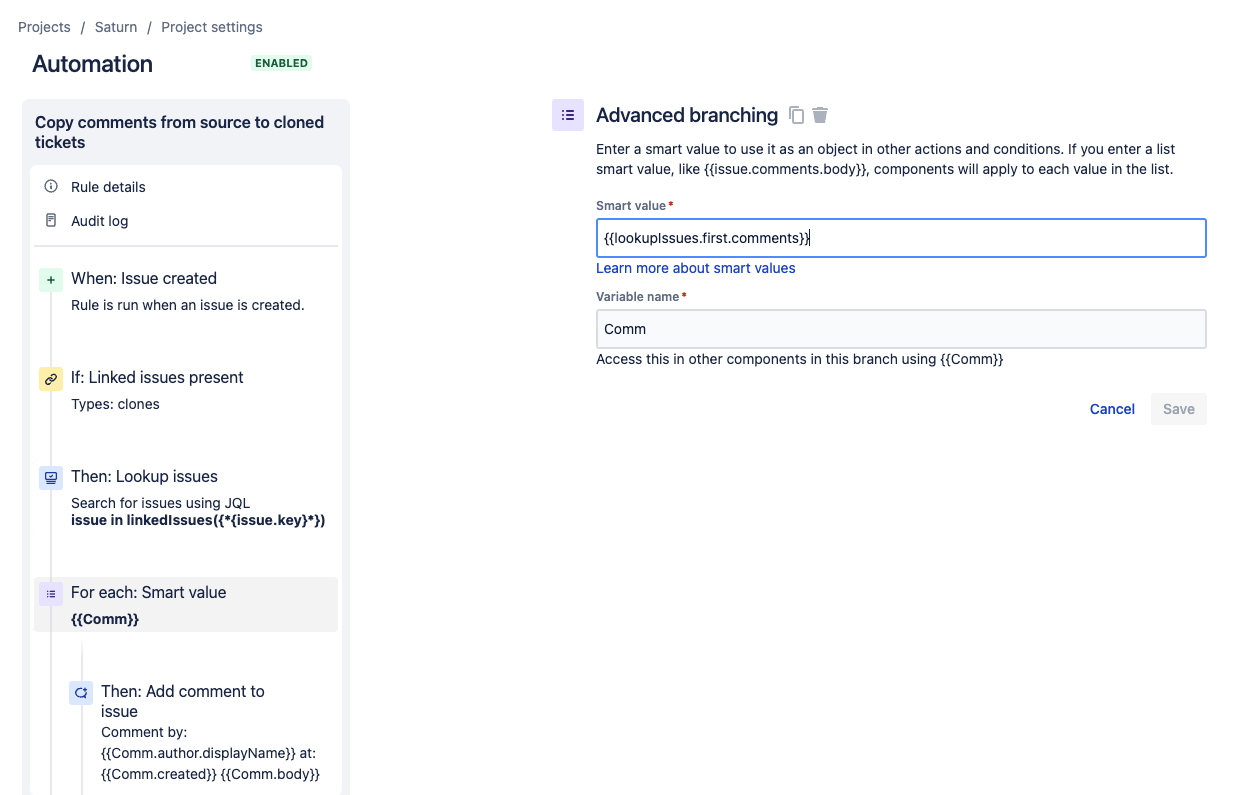Click the link icon beside Linked issues present
This screenshot has width=1236, height=795.
point(51,379)
